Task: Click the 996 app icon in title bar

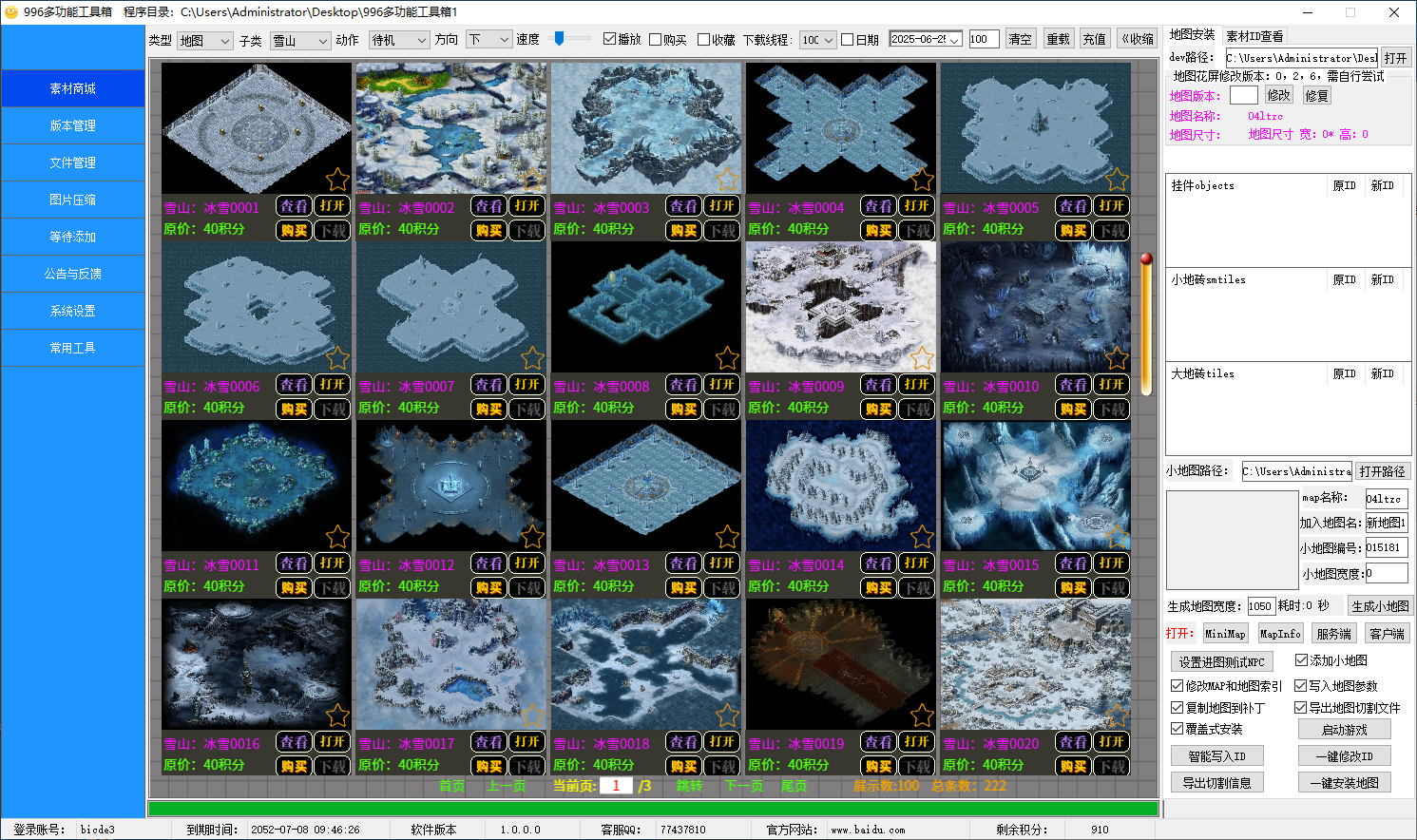Action: click(x=11, y=12)
